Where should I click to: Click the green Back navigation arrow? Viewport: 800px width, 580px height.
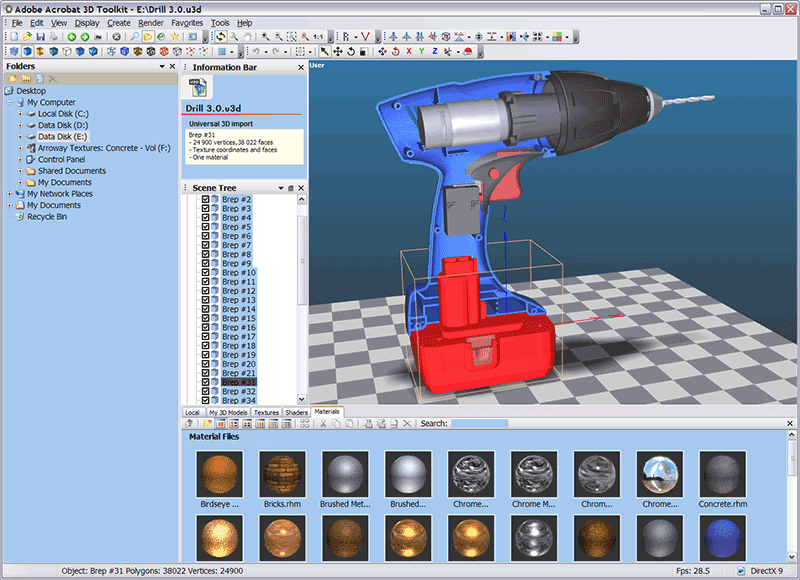pos(71,36)
